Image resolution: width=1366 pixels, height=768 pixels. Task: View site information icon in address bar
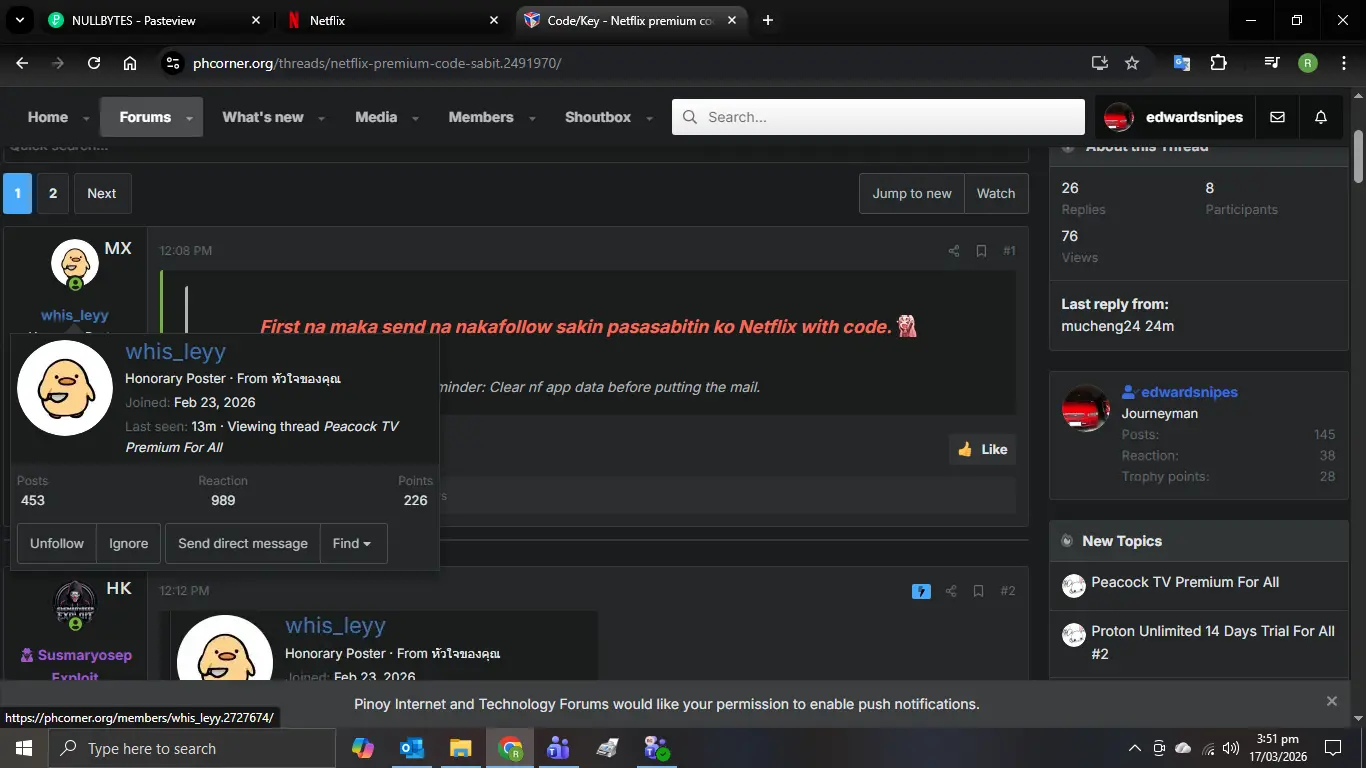[172, 63]
